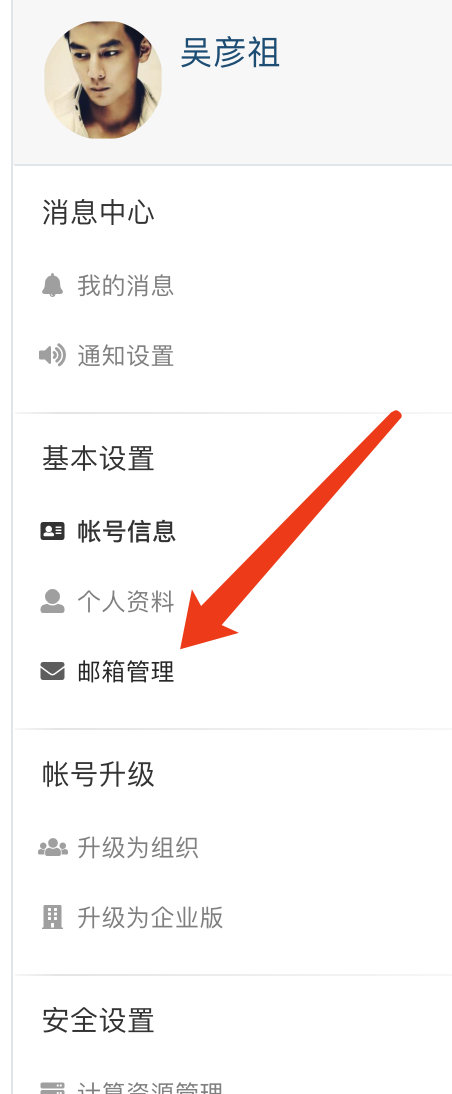Screen dimensions: 452x1094
Task: Click the bell icon beside 我的消息
Action: point(52,286)
